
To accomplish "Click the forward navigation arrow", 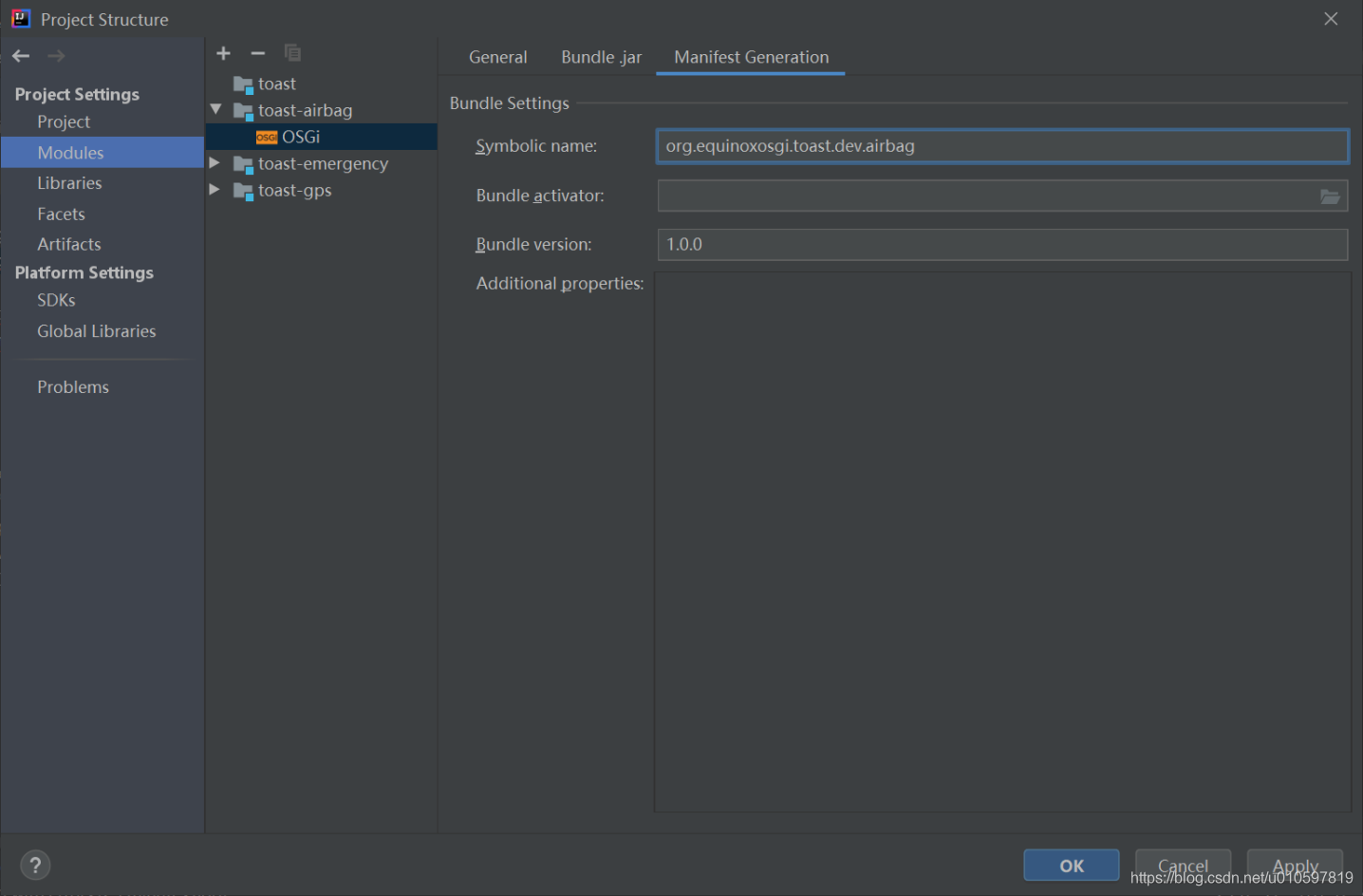I will pyautogui.click(x=56, y=56).
